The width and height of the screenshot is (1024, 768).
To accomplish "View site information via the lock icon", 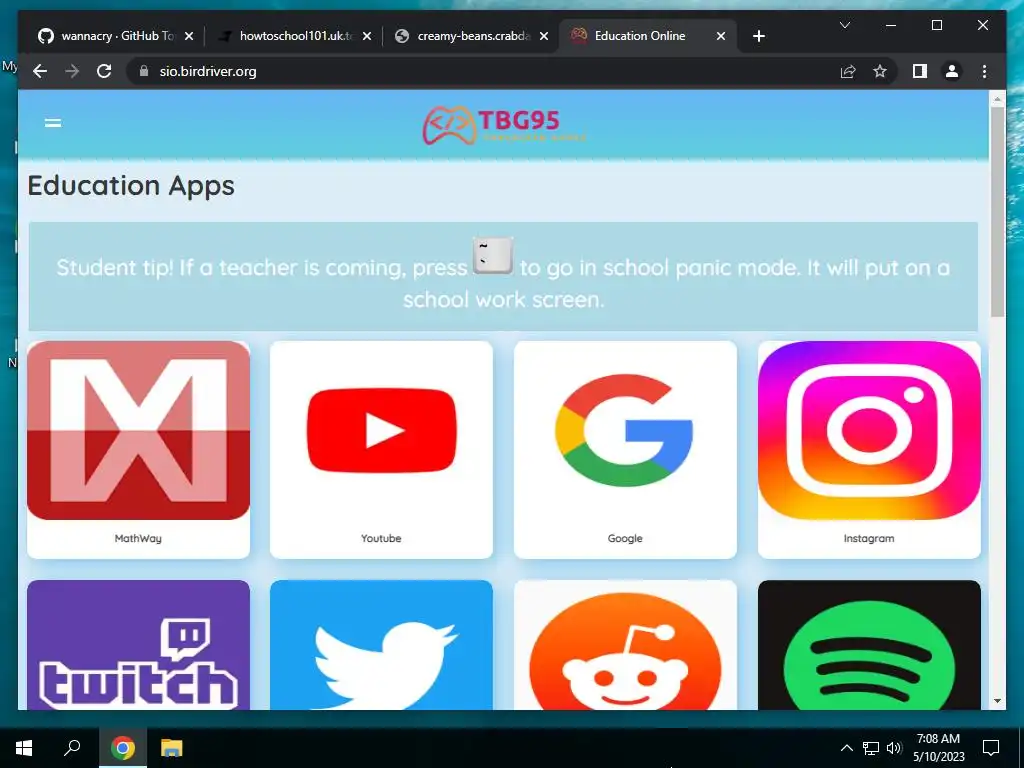I will point(144,71).
